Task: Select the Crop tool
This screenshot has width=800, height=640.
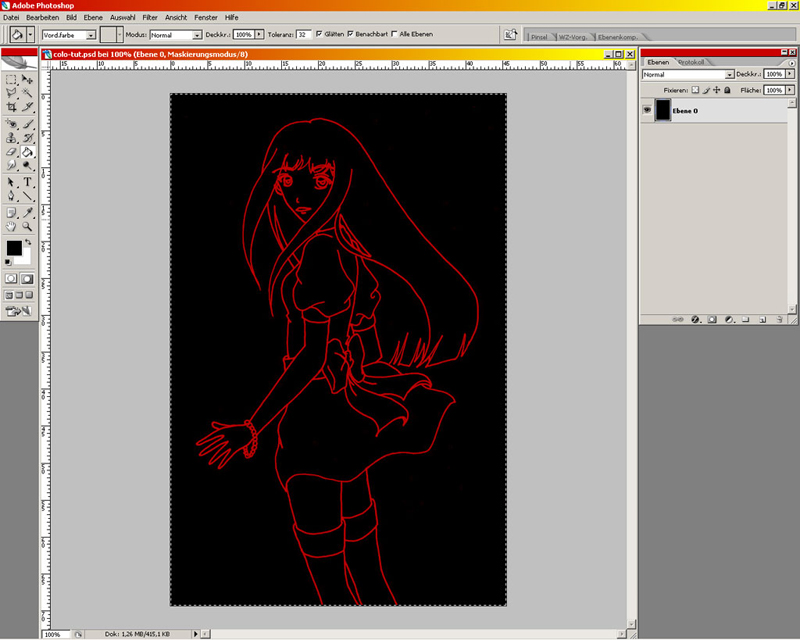Action: point(11,107)
